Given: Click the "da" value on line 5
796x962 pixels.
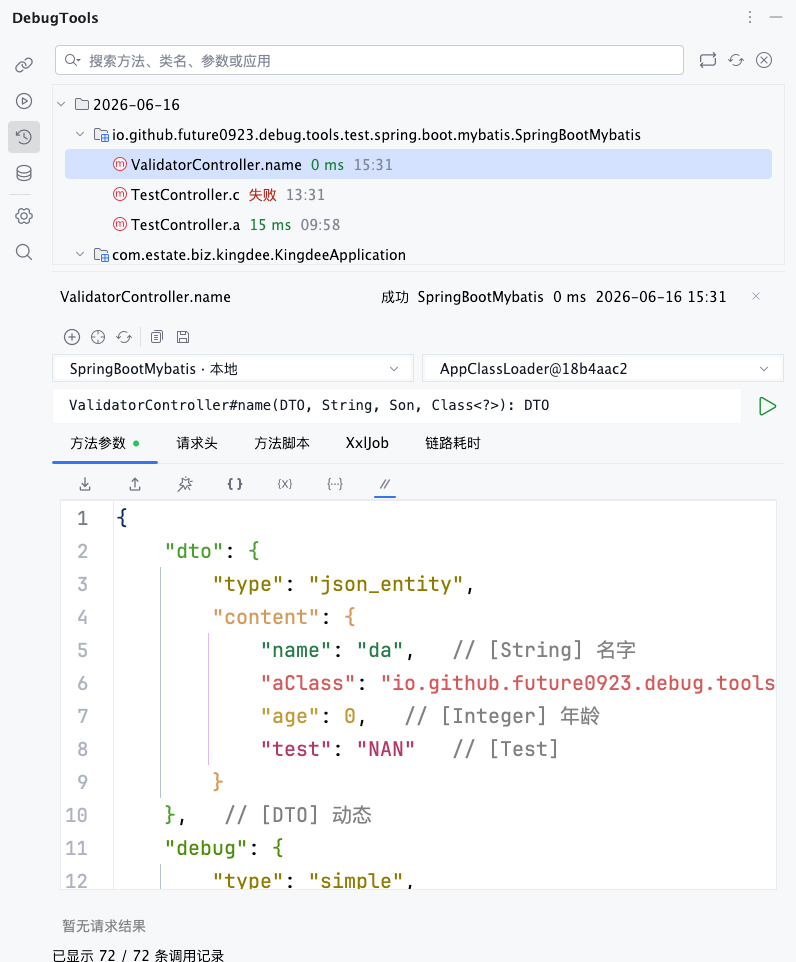Looking at the screenshot, I should click(x=380, y=650).
